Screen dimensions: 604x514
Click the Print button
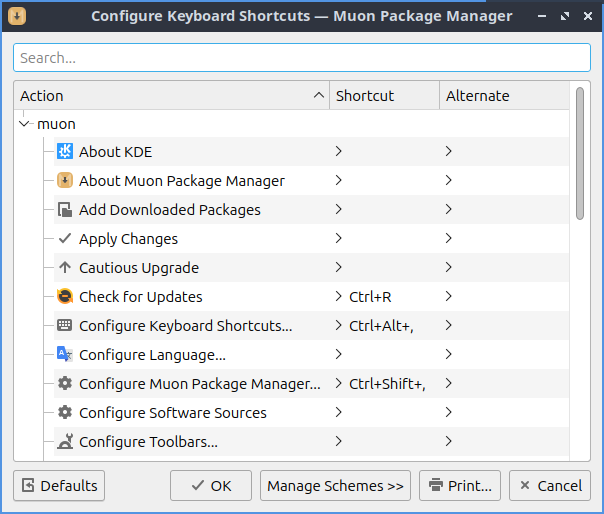point(460,486)
